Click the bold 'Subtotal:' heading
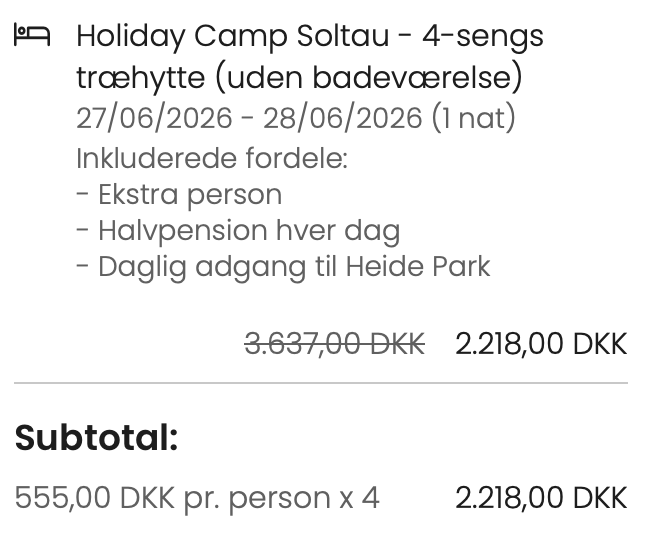The image size is (648, 536). pyautogui.click(x=96, y=438)
